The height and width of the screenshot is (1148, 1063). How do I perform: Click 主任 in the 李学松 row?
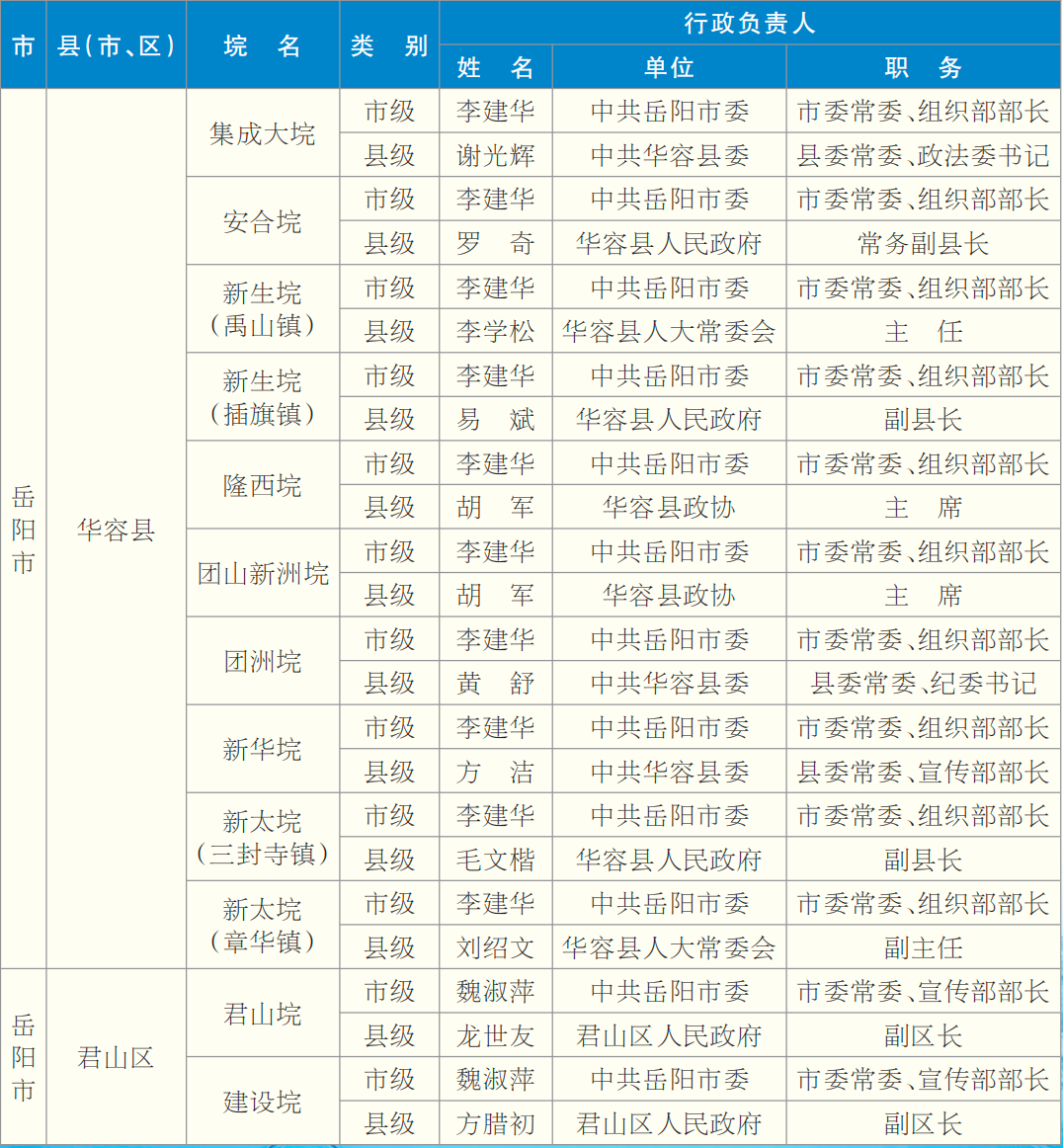click(923, 331)
